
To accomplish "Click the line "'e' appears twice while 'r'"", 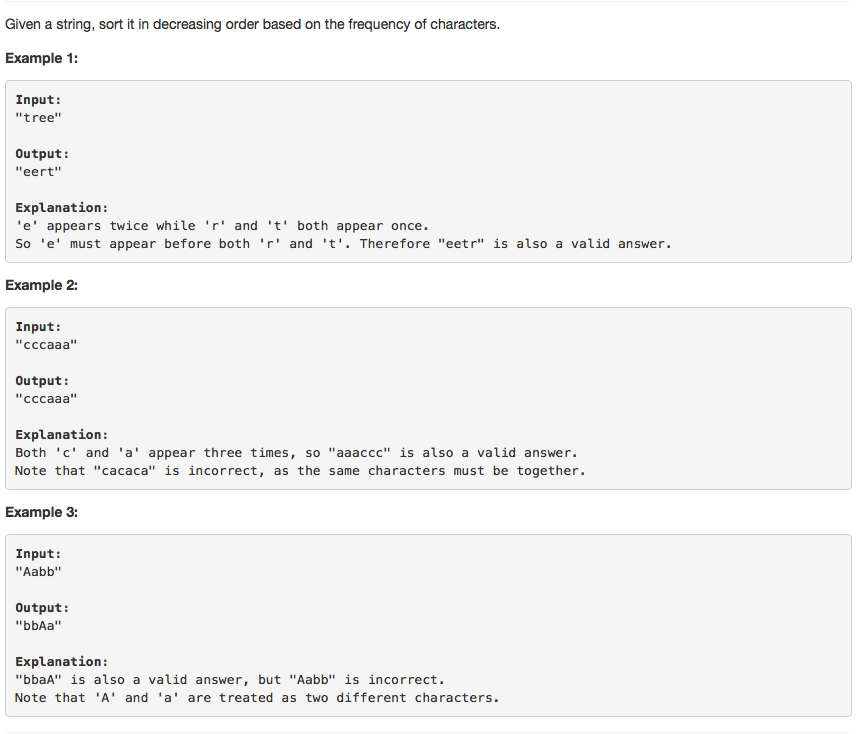I will tap(222, 226).
